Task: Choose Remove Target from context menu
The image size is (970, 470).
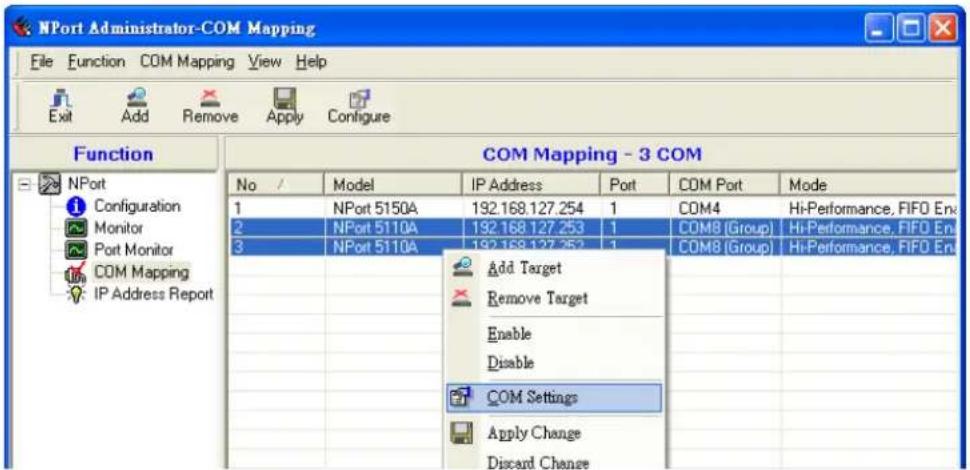Action: pyautogui.click(x=556, y=299)
